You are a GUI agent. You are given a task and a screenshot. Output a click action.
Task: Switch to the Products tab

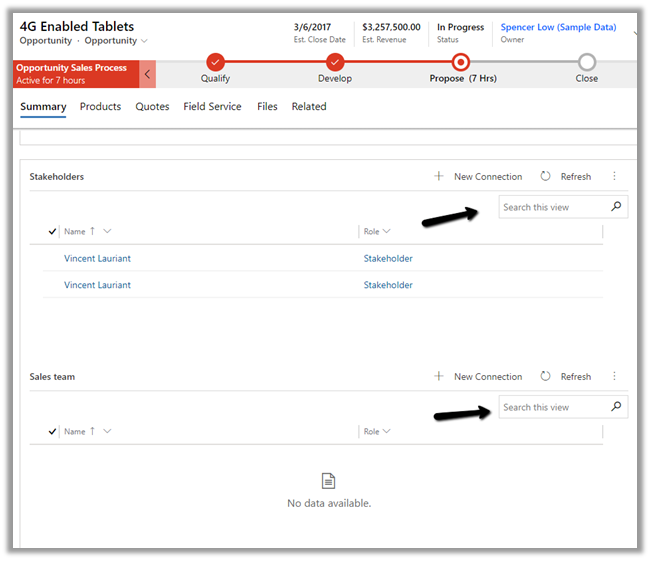click(x=100, y=107)
